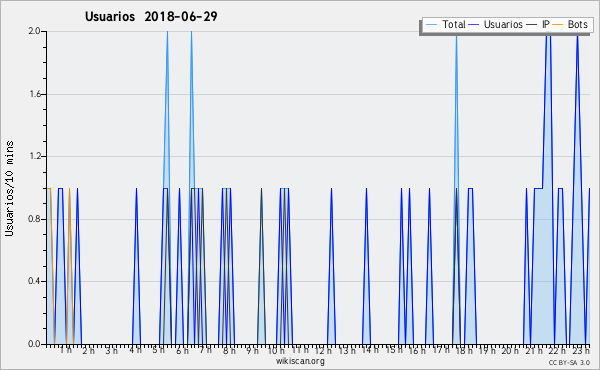600x370 pixels.
Task: Click the light blue Total legend line
Action: tap(432, 25)
